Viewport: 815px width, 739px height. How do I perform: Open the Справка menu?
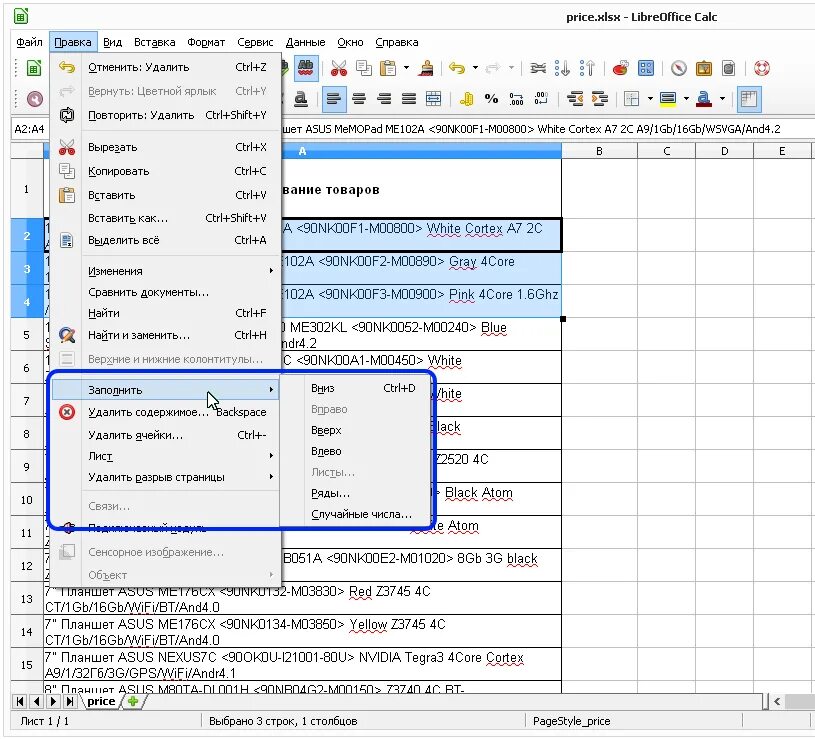point(397,43)
